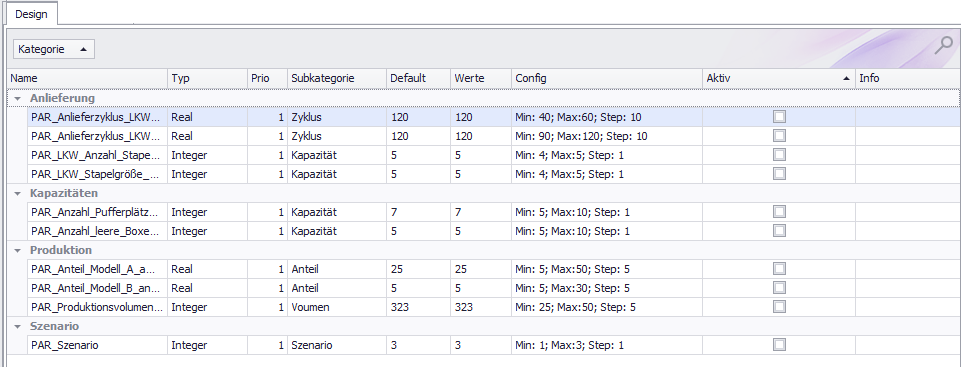Sort by the Prio column header

[267, 78]
